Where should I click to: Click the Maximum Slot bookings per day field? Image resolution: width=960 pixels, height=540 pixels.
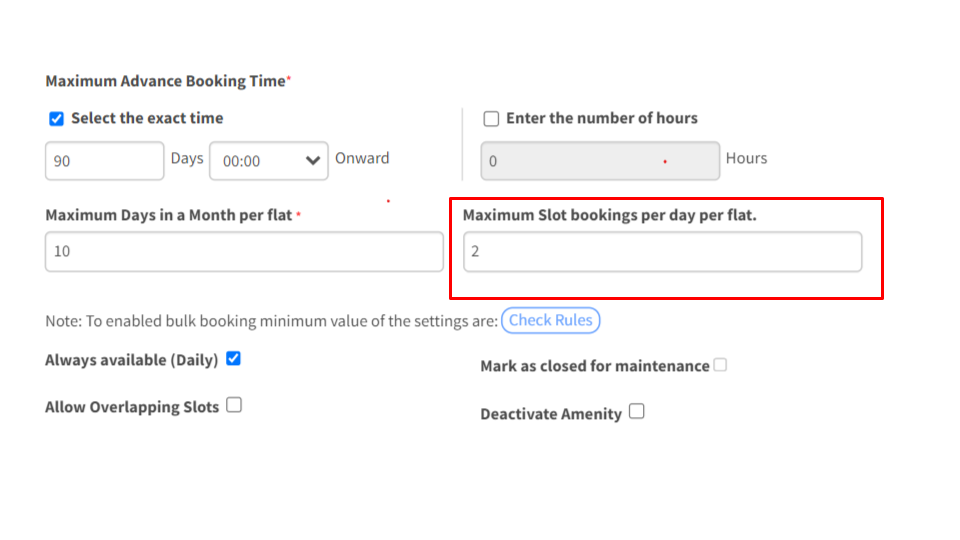tap(662, 252)
